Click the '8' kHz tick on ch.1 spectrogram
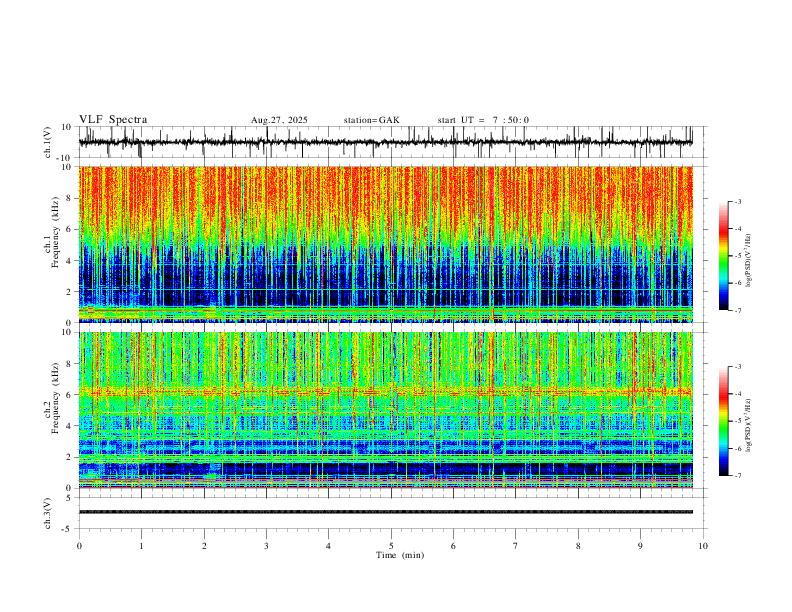This screenshot has width=792, height=612. (69, 198)
